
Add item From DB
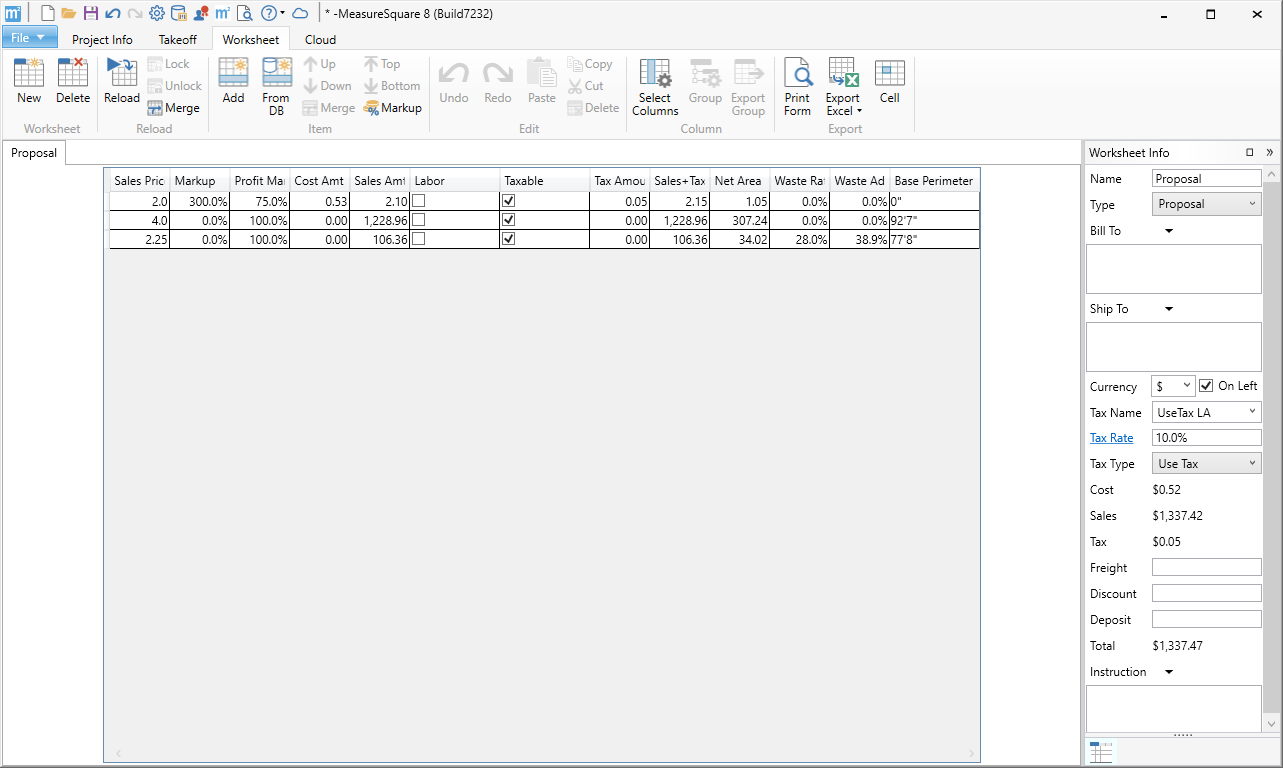tap(276, 87)
